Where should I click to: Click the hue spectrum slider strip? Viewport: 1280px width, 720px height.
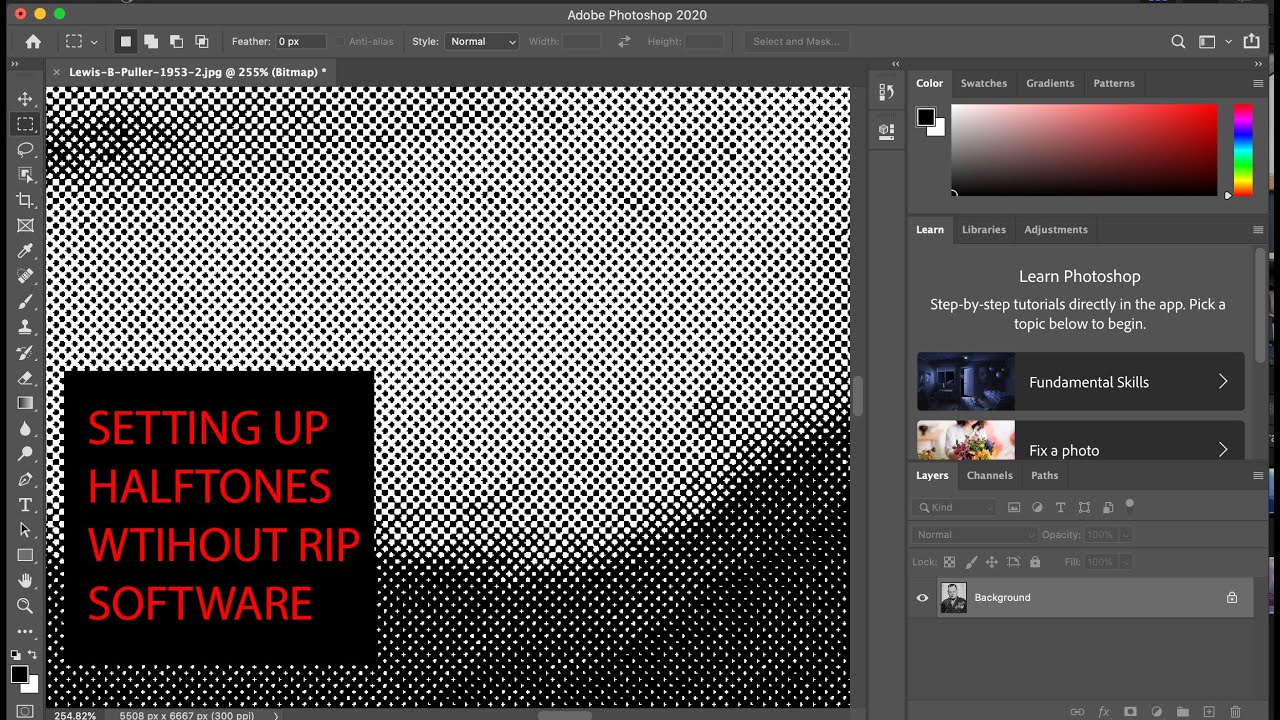pos(1242,150)
